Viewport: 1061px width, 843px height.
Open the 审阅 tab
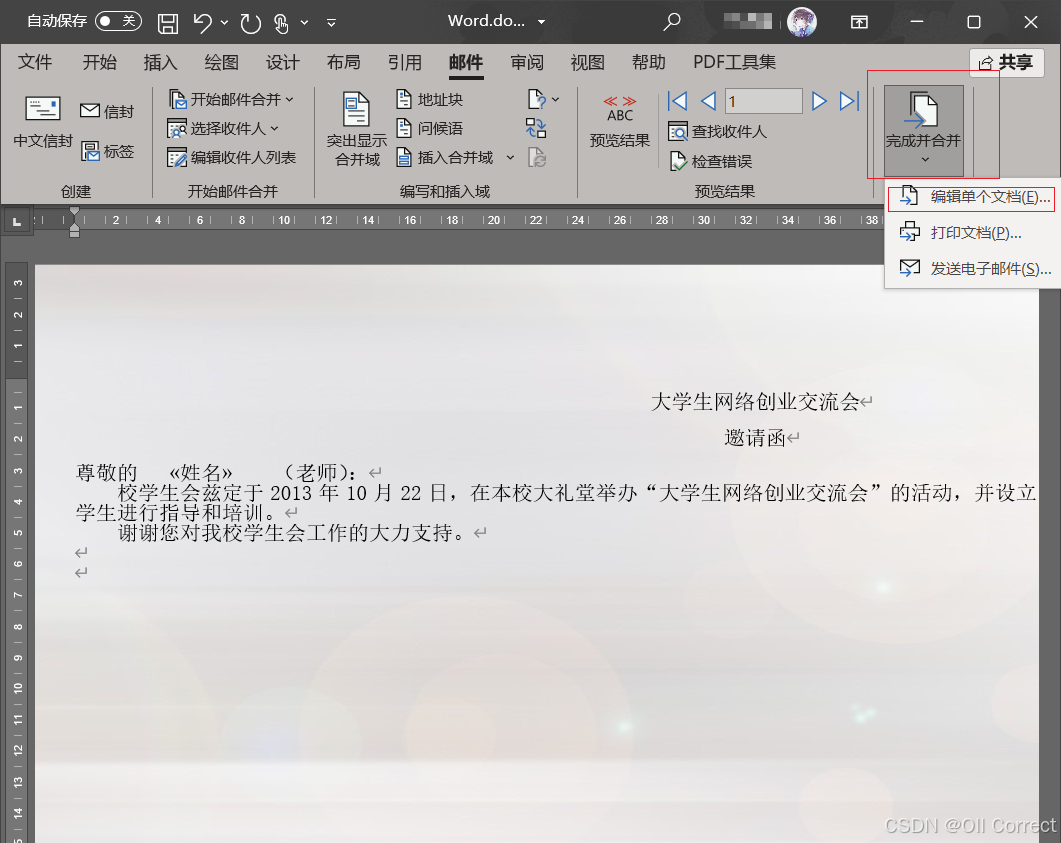pos(527,62)
